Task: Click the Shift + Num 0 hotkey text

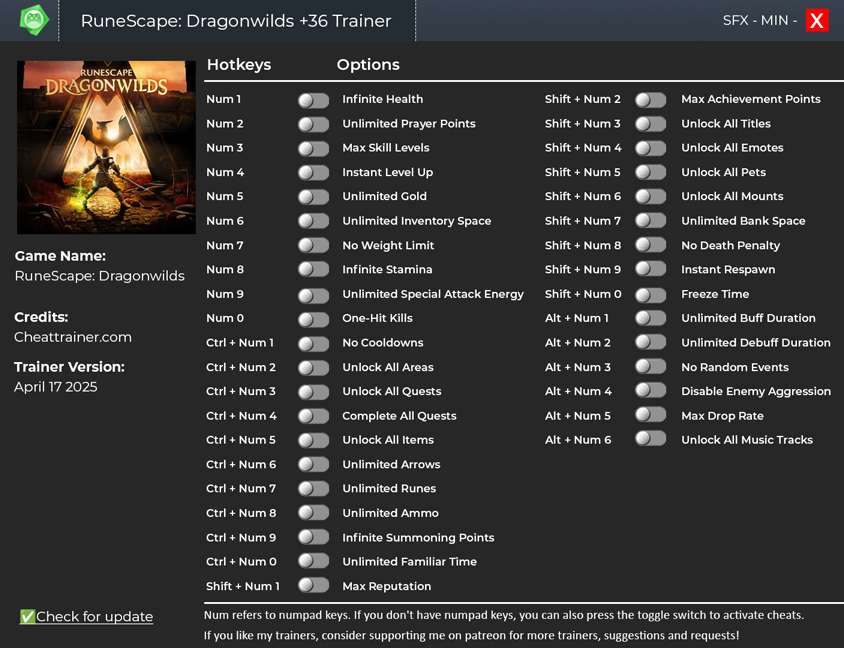Action: click(583, 294)
